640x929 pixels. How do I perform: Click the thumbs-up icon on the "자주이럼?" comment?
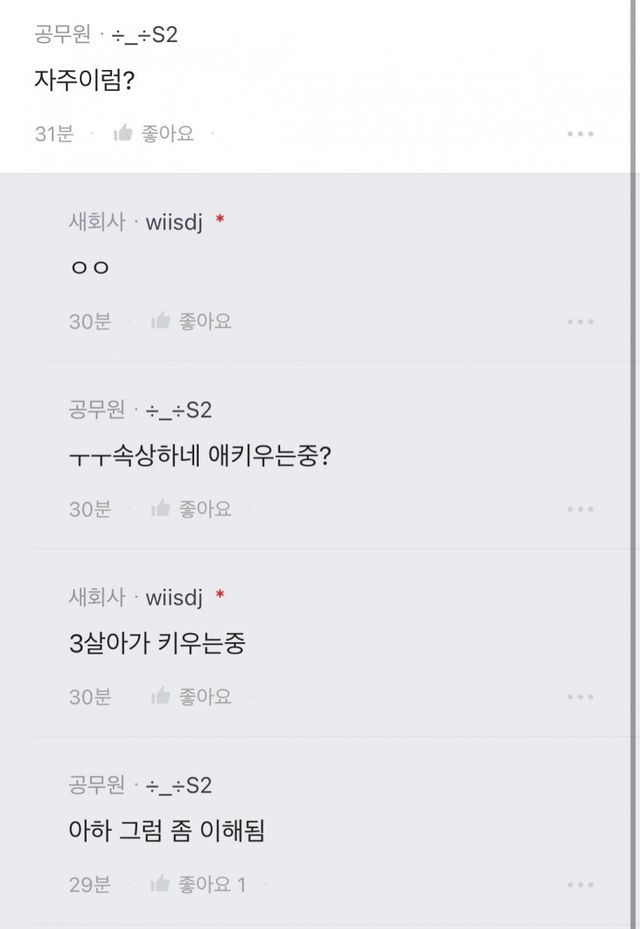click(123, 133)
